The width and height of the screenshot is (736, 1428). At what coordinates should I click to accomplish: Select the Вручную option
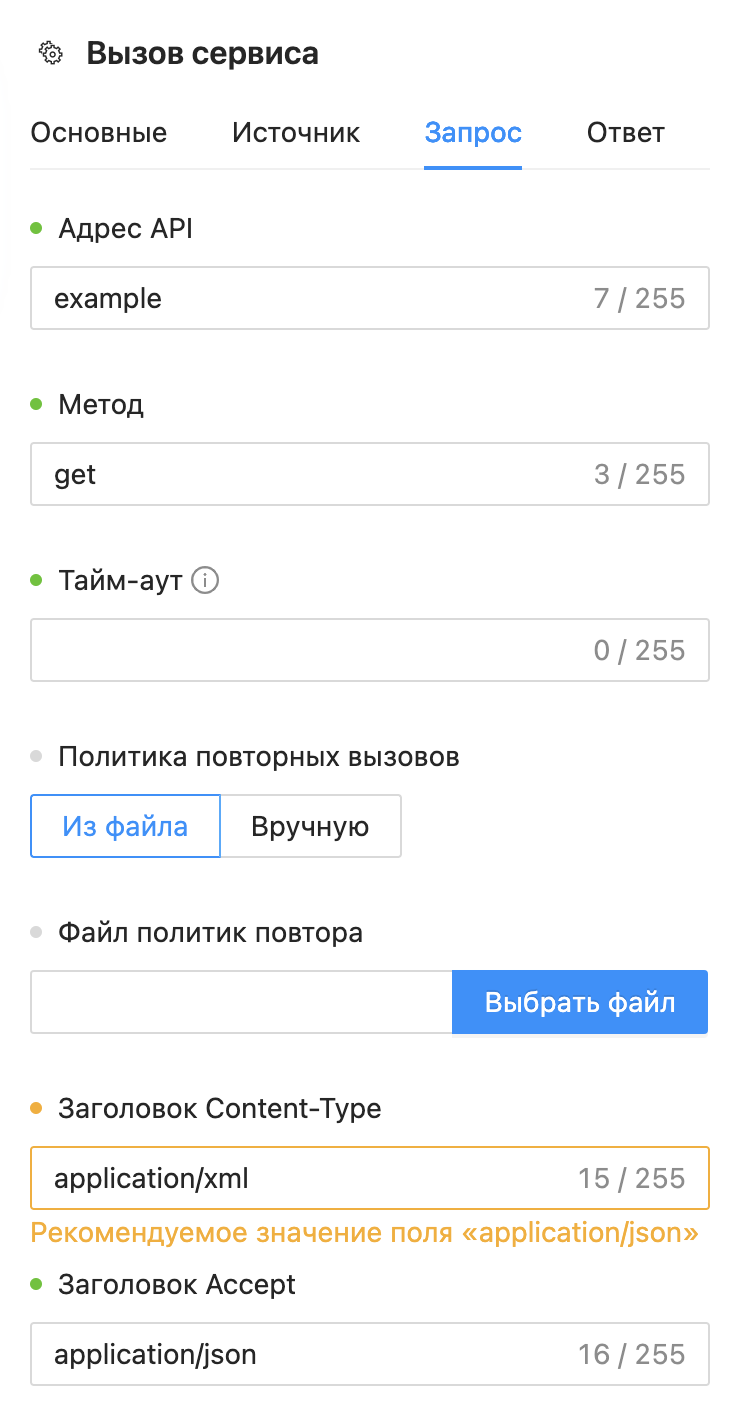point(311,826)
